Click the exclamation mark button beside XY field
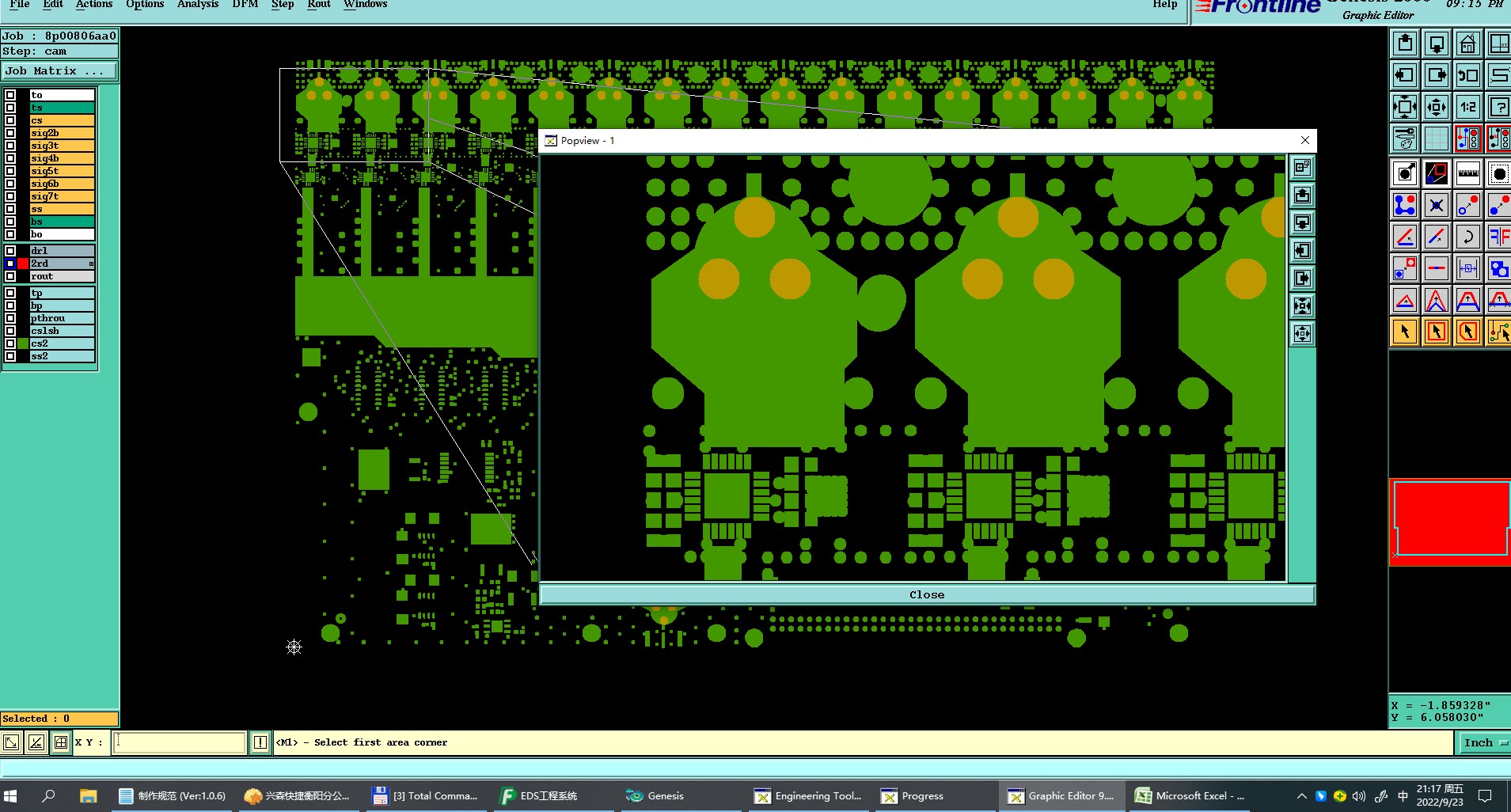Viewport: 1511px width, 812px height. [x=260, y=742]
